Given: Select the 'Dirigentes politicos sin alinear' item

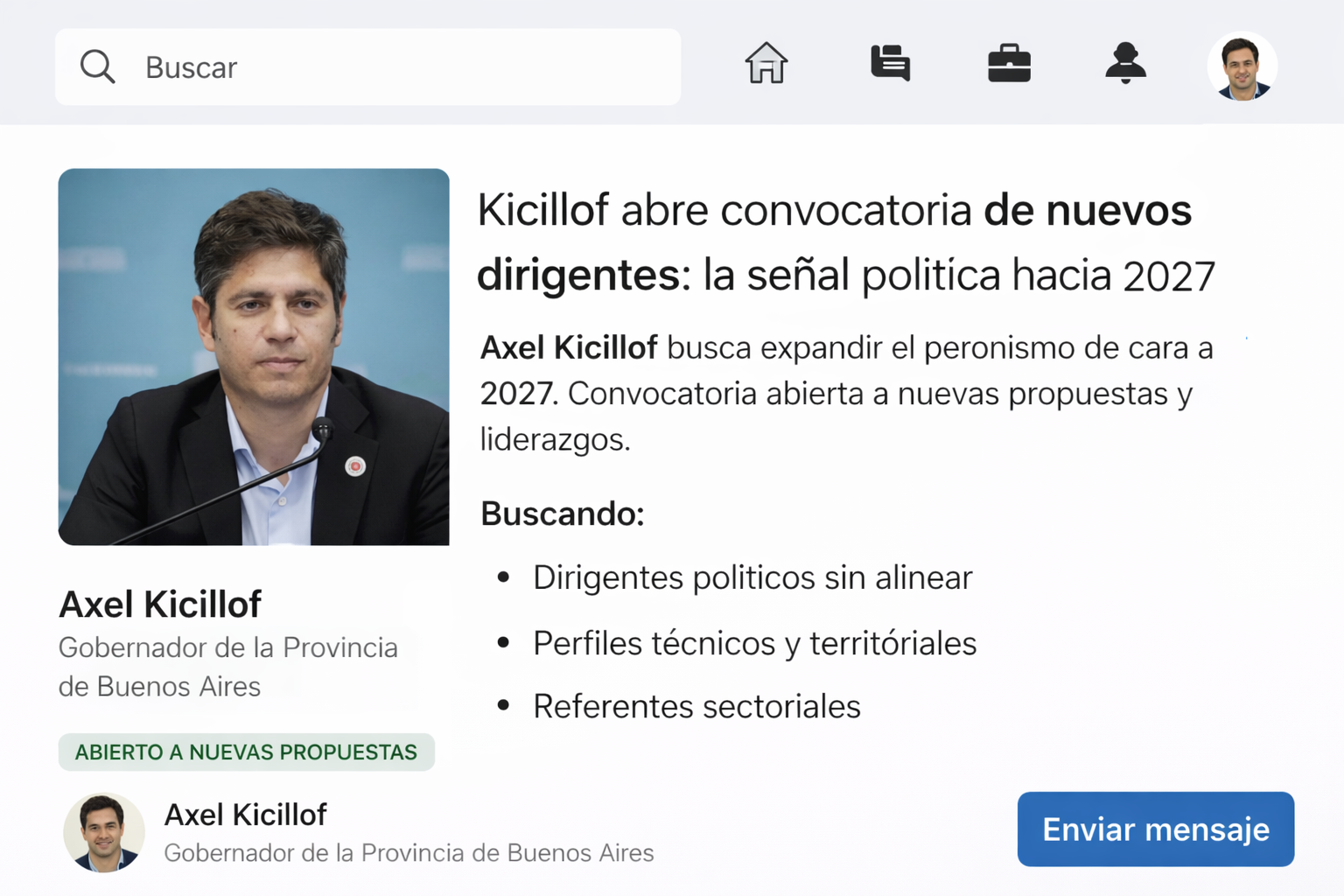Looking at the screenshot, I should click(x=752, y=577).
